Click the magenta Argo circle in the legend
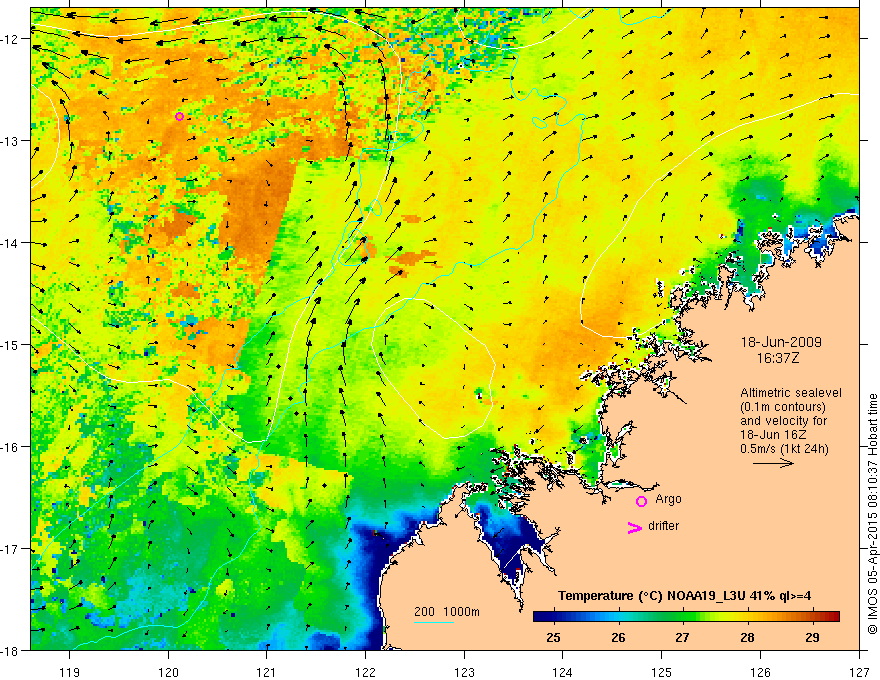The width and height of the screenshot is (880, 680). [641, 501]
